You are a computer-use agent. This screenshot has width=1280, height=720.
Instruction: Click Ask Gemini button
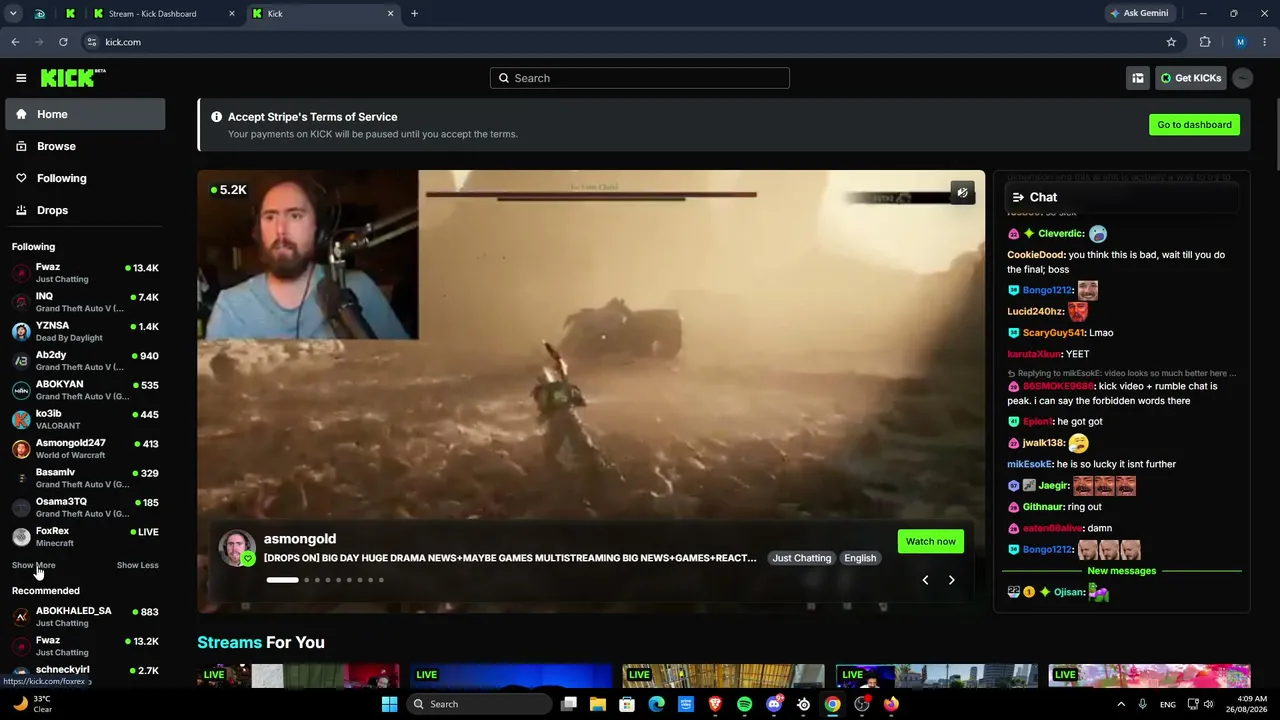point(1139,13)
